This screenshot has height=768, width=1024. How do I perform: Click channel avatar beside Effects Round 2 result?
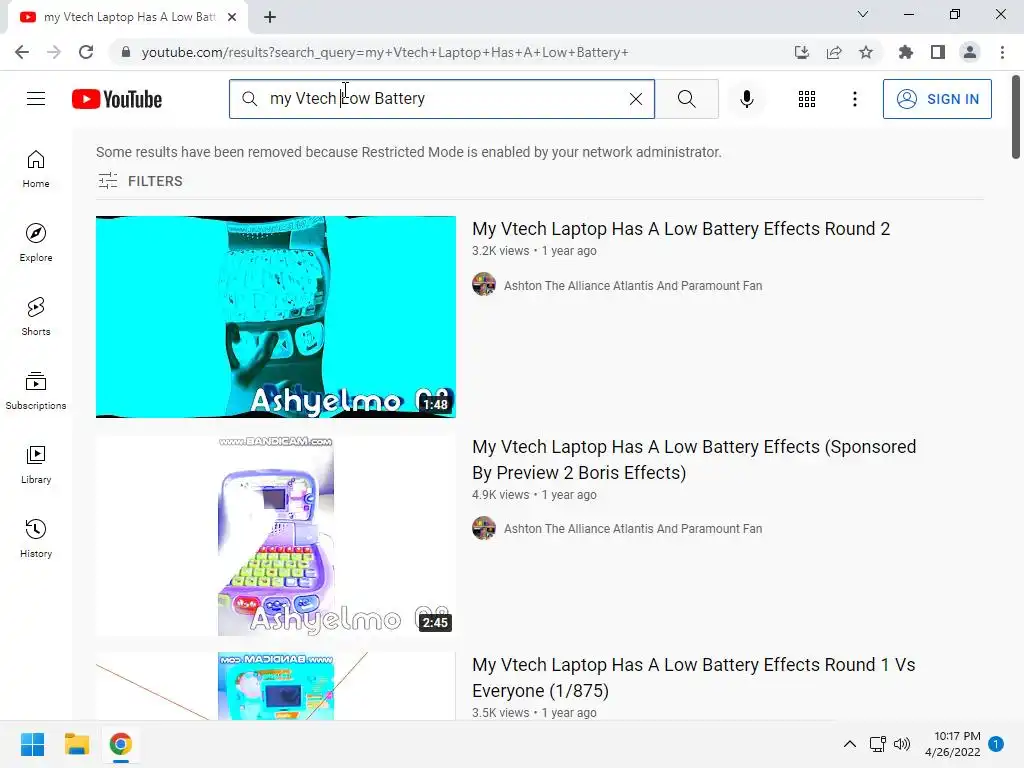484,285
